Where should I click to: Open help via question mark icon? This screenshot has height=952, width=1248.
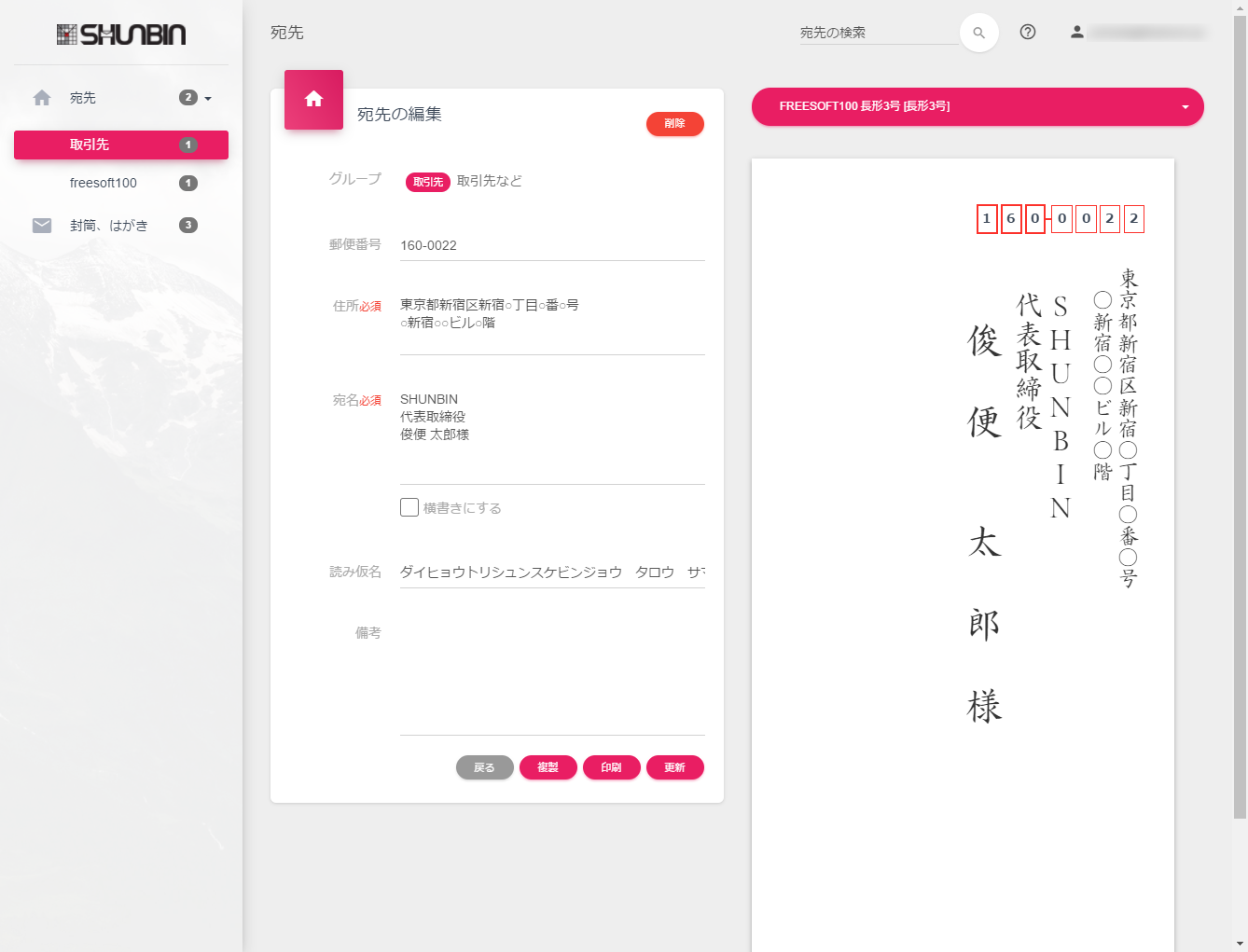point(1028,32)
